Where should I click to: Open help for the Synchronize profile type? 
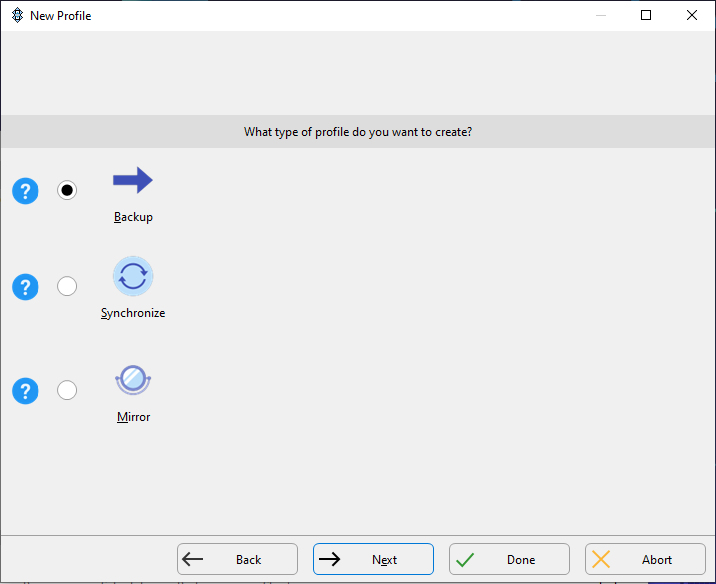[25, 287]
